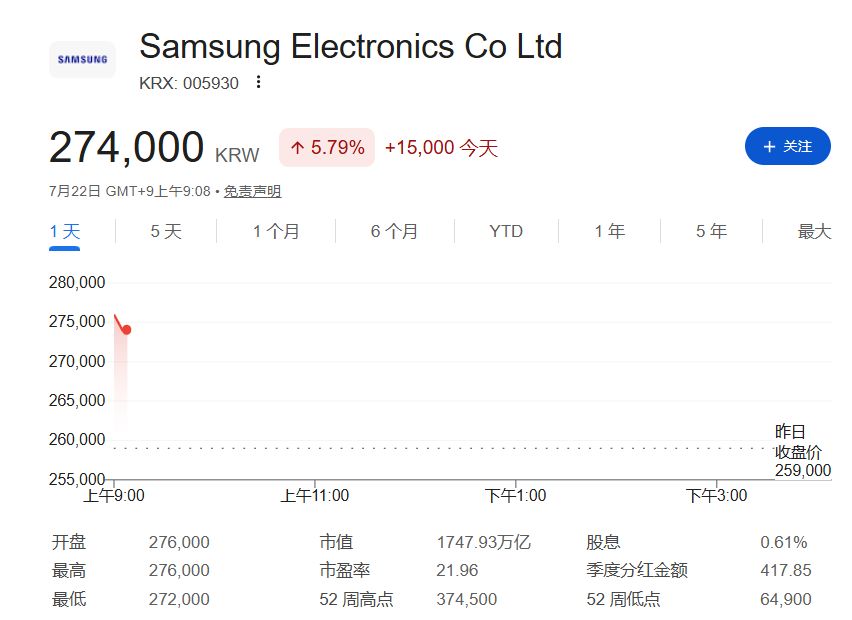The height and width of the screenshot is (620, 852).
Task: Click the Samsung Electronics Co Ltd title
Action: pyautogui.click(x=350, y=46)
